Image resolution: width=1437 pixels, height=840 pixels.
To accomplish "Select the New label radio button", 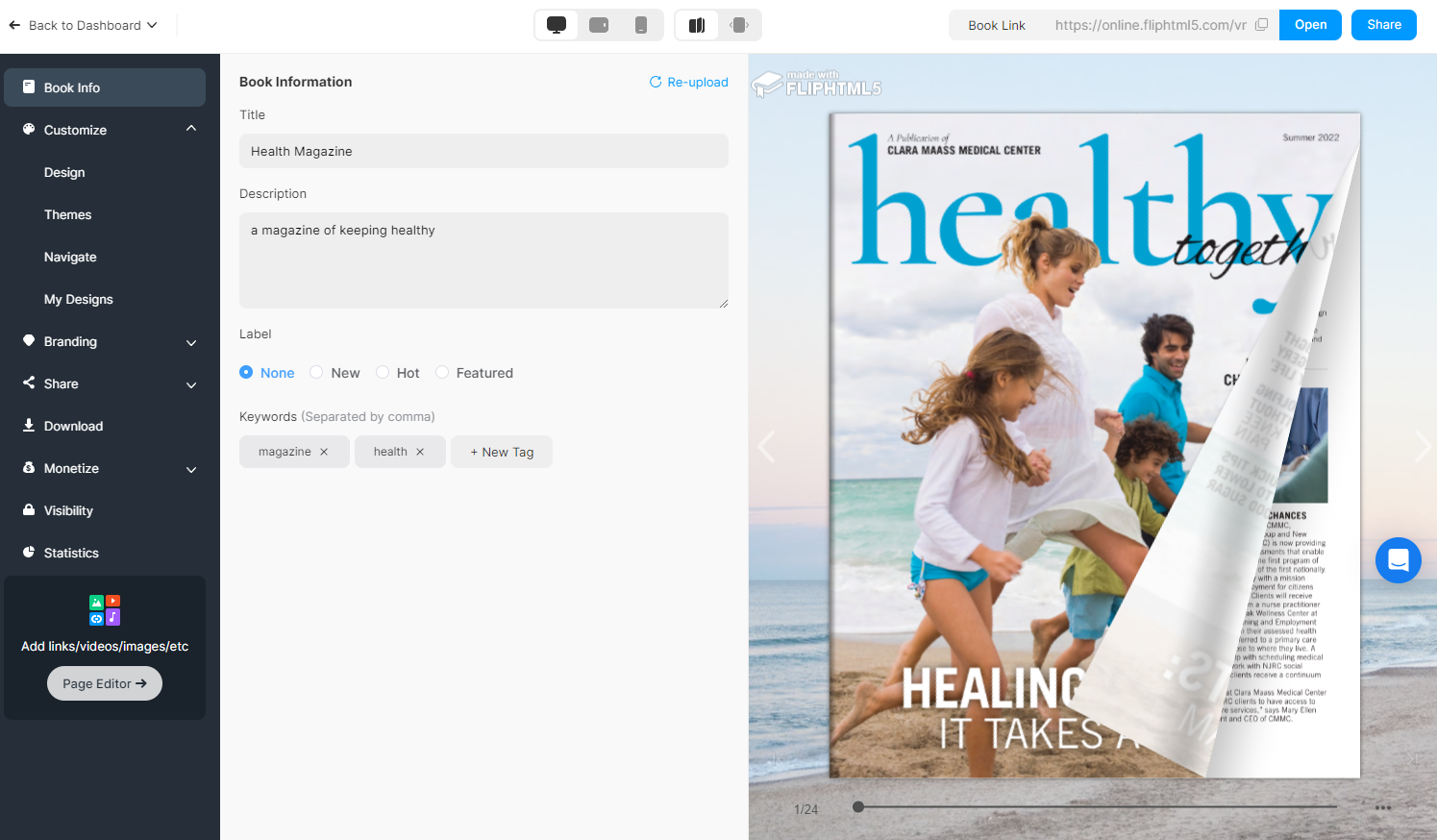I will pyautogui.click(x=316, y=373).
